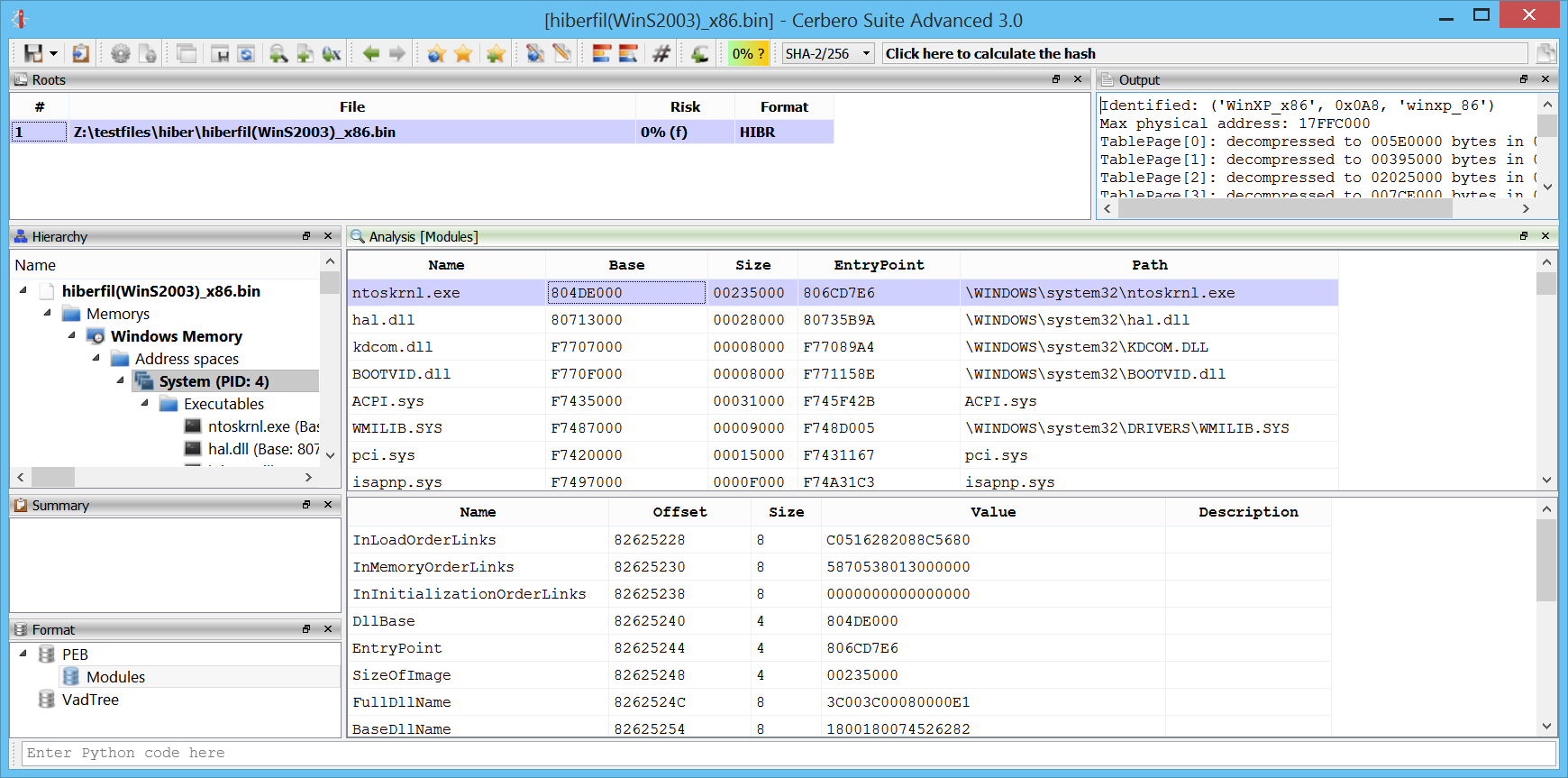Close the Analysis [Modules] panel
The height and width of the screenshot is (778, 1568).
pyautogui.click(x=1545, y=236)
